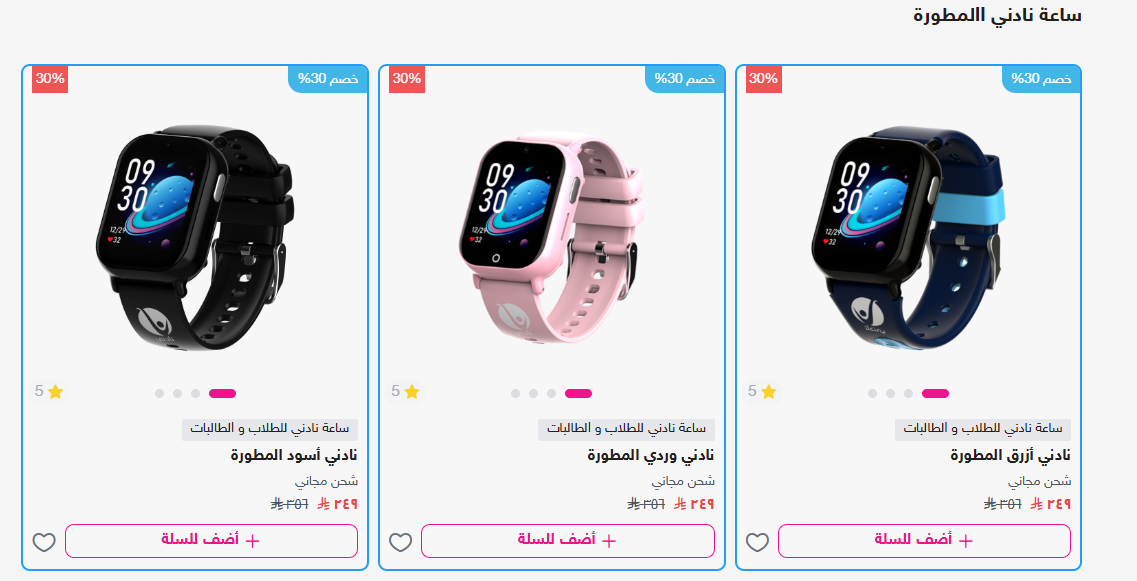Add black Nadni watch to cart
Image resolution: width=1137 pixels, height=581 pixels.
[211, 541]
